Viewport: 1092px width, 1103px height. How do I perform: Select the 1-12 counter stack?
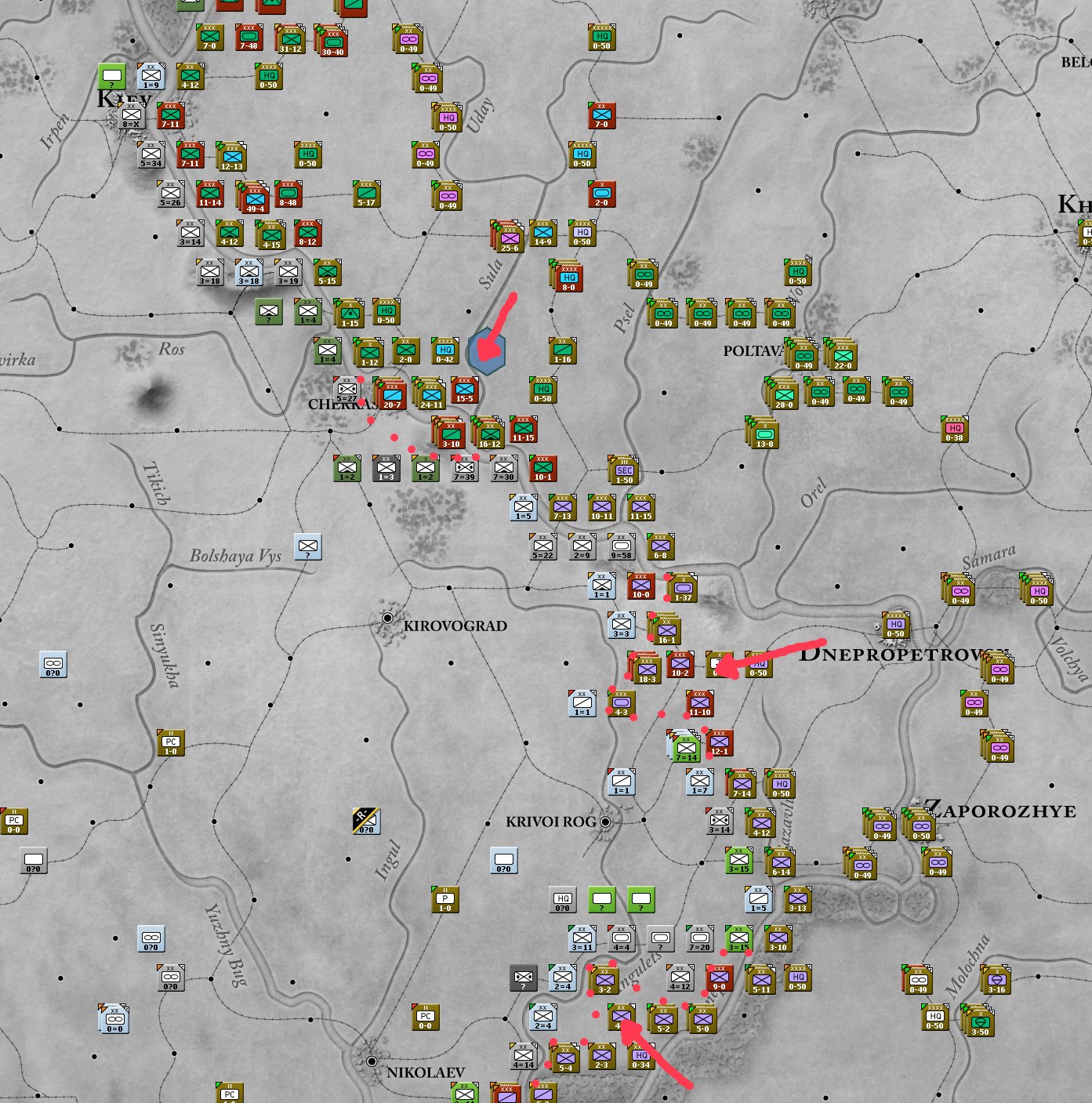[368, 353]
